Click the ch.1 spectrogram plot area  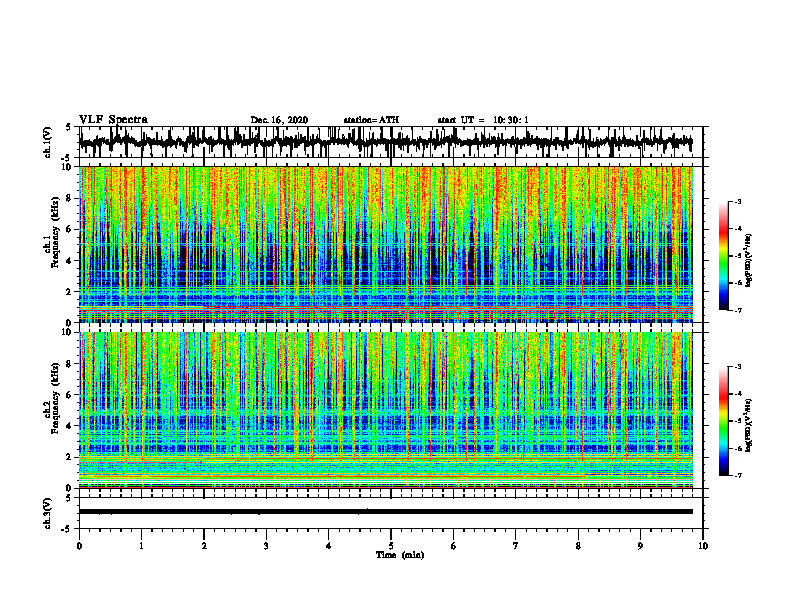tap(386, 244)
